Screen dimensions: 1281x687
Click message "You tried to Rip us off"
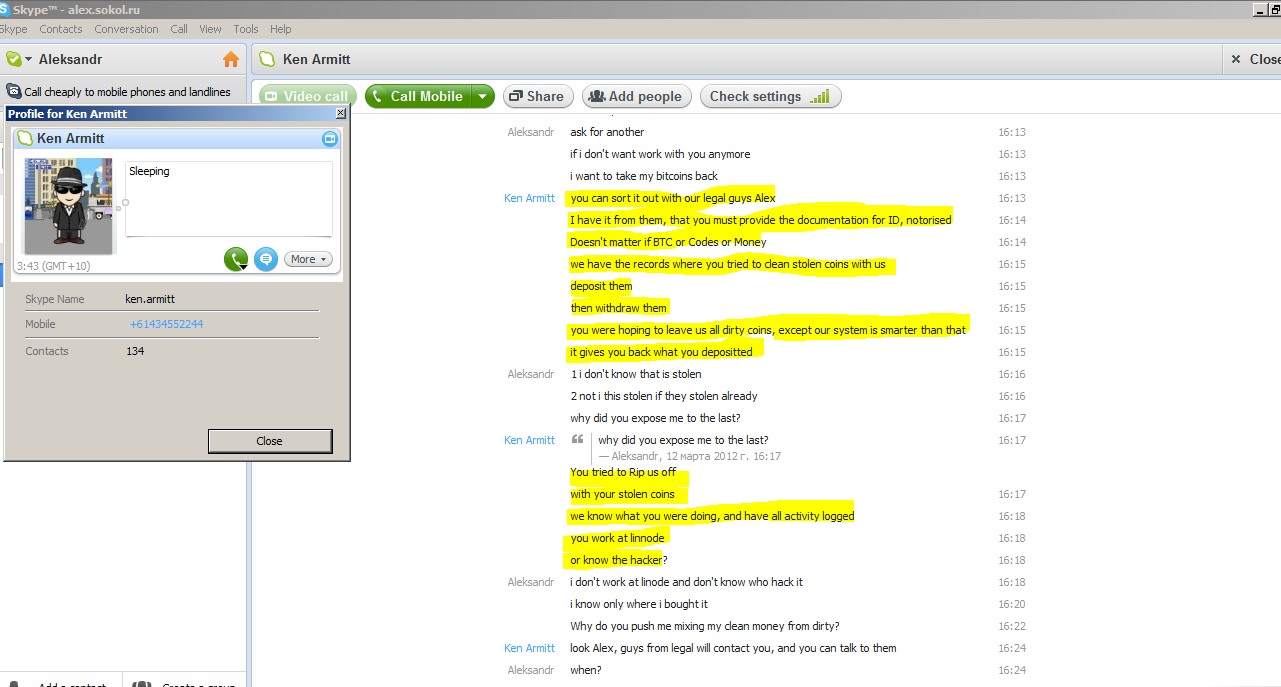[623, 472]
